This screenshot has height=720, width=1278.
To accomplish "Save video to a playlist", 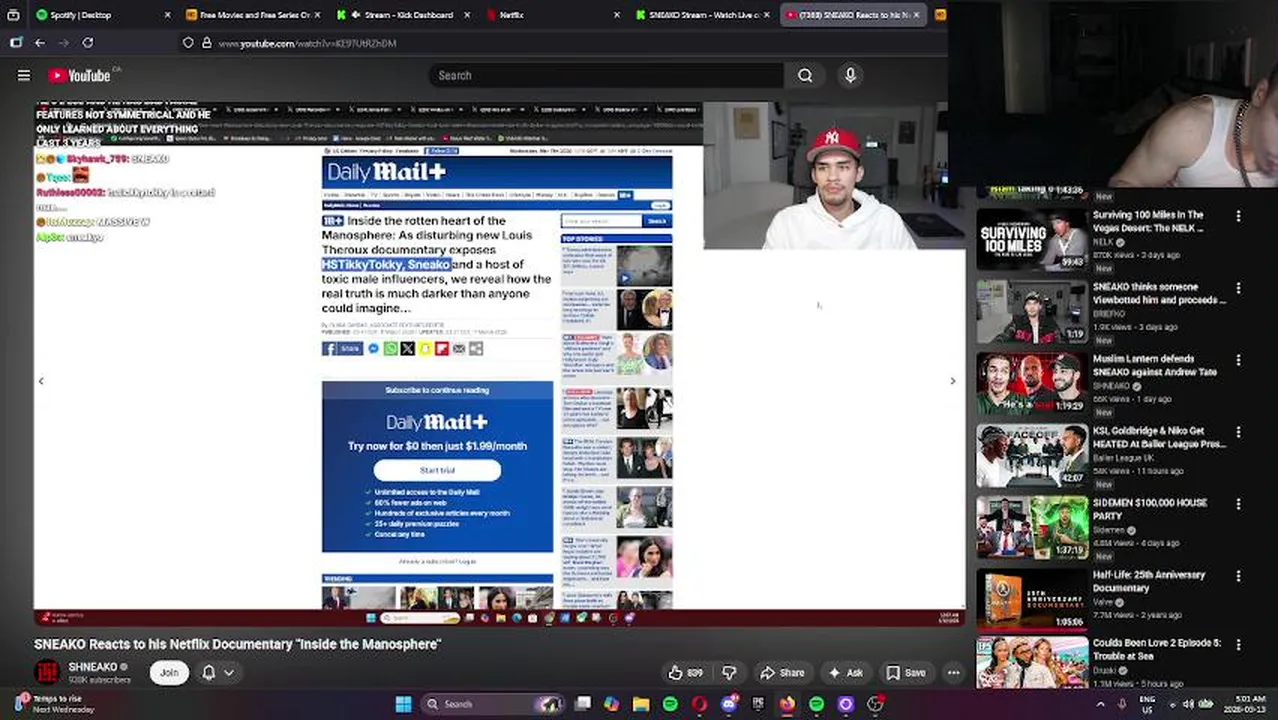I will tap(906, 673).
